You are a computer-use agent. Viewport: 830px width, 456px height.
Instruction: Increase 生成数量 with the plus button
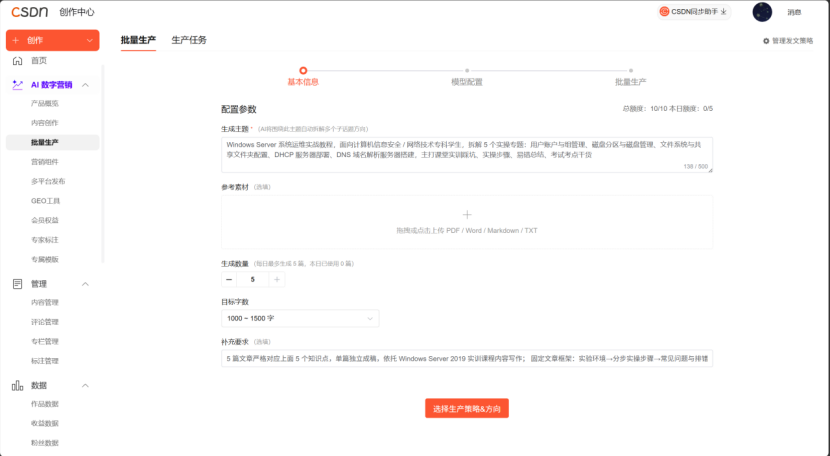coord(277,280)
